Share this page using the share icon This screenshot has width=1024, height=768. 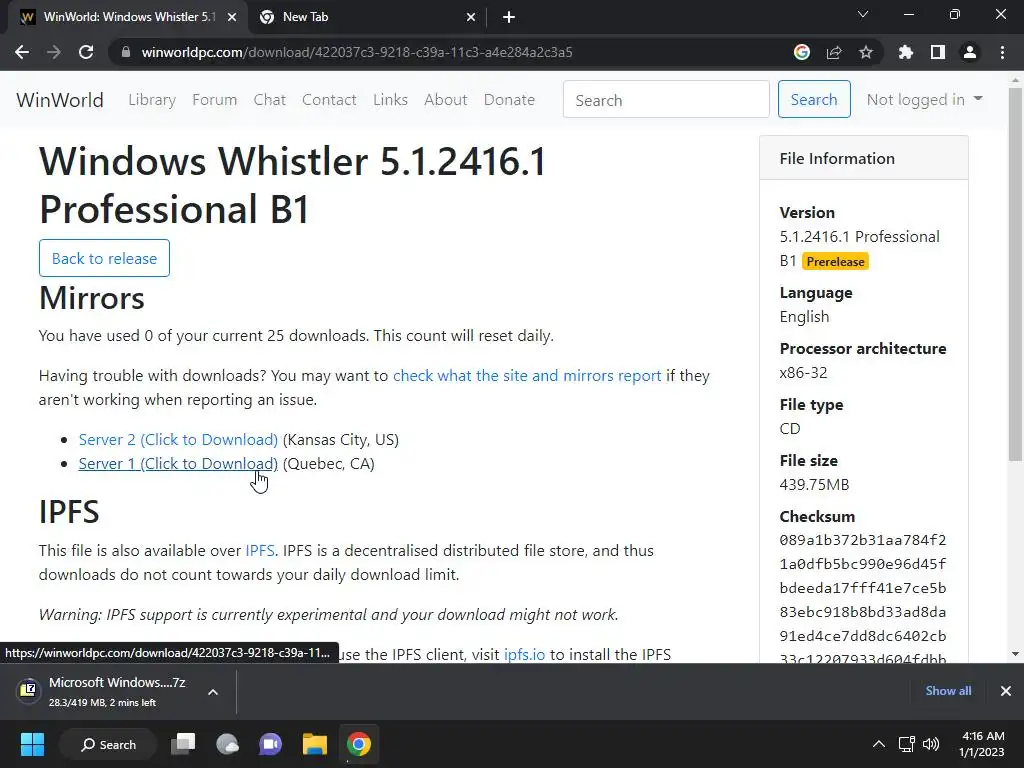pos(834,52)
